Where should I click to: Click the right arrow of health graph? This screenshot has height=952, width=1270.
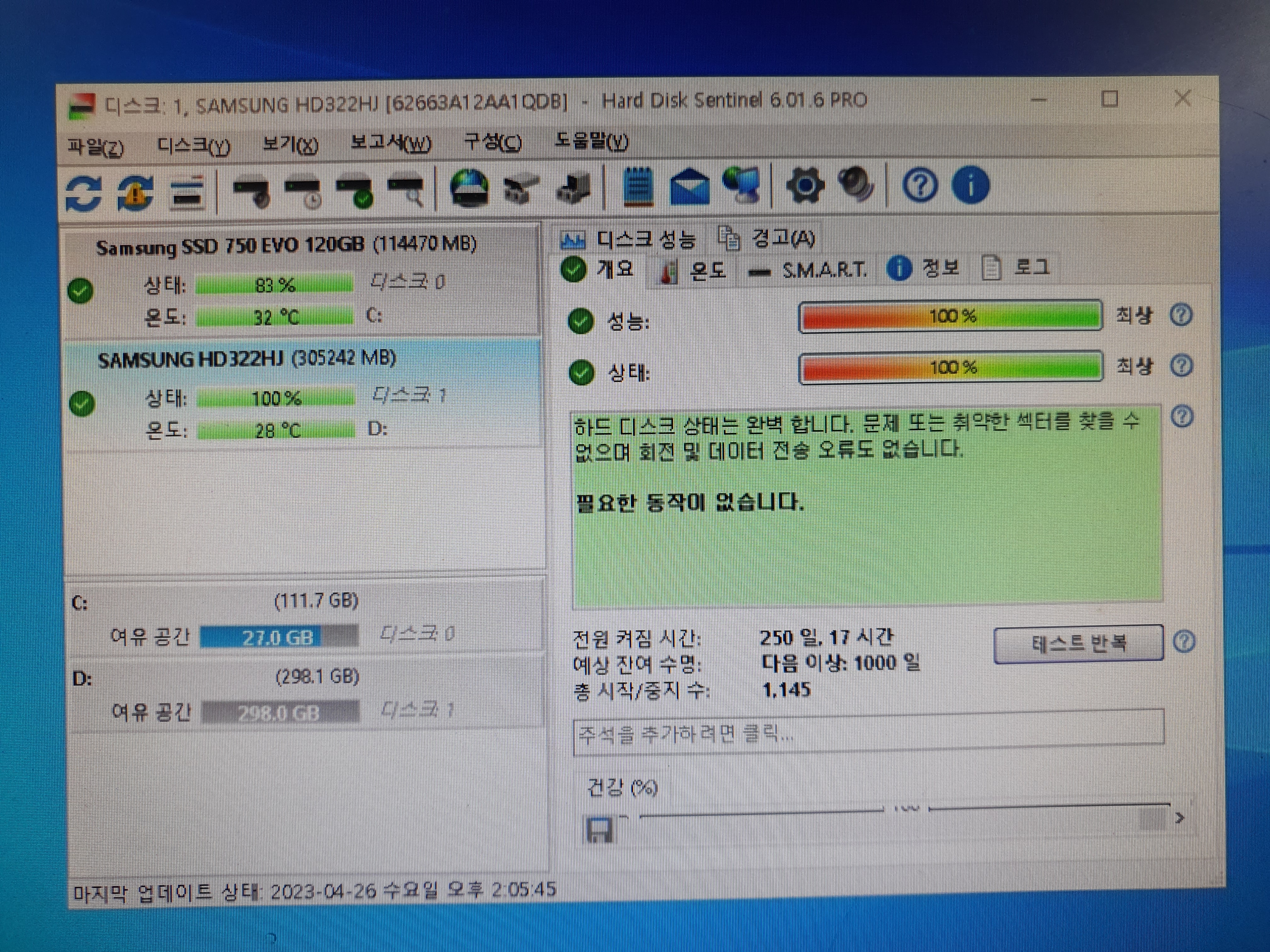tap(1179, 818)
